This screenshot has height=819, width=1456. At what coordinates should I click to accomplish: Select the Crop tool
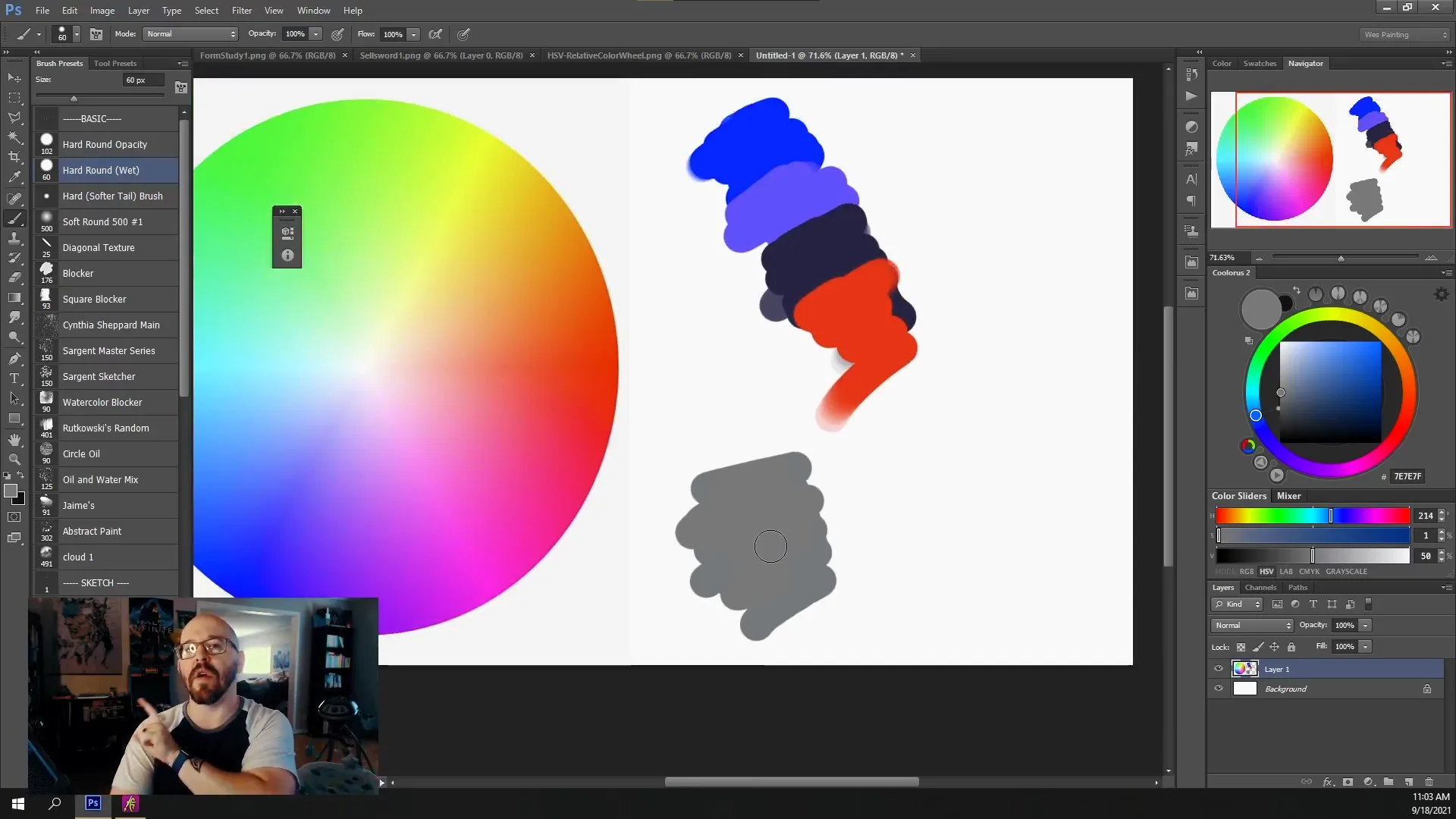[14, 157]
